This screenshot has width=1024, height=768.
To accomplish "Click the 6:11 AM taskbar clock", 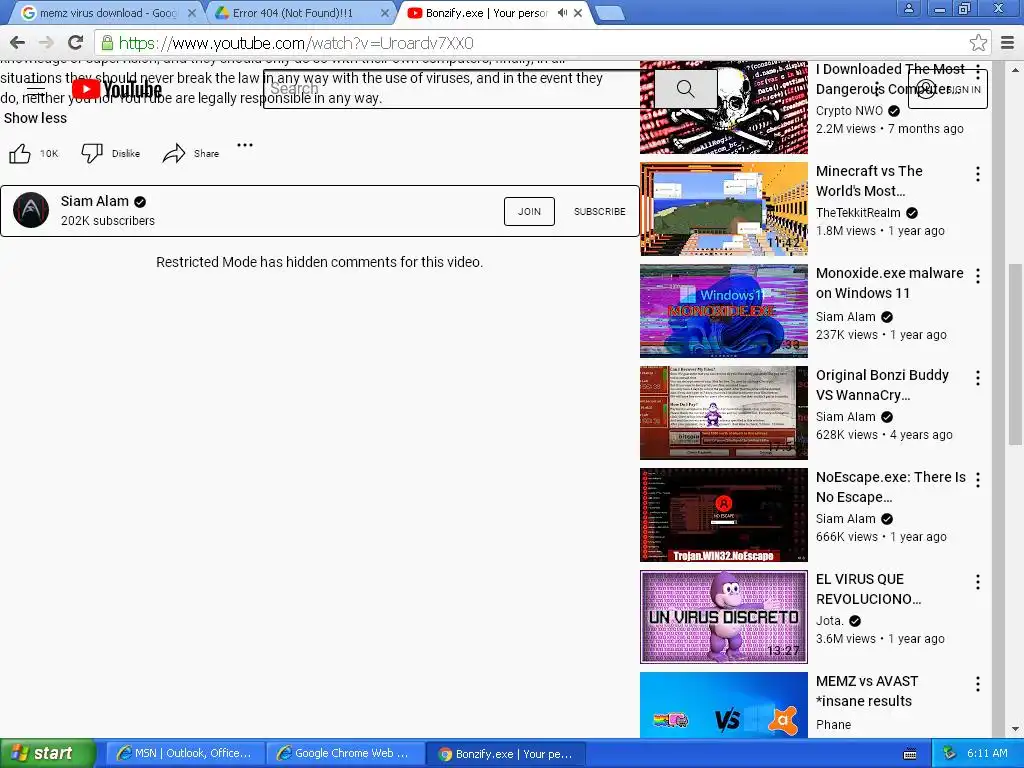I will point(987,754).
